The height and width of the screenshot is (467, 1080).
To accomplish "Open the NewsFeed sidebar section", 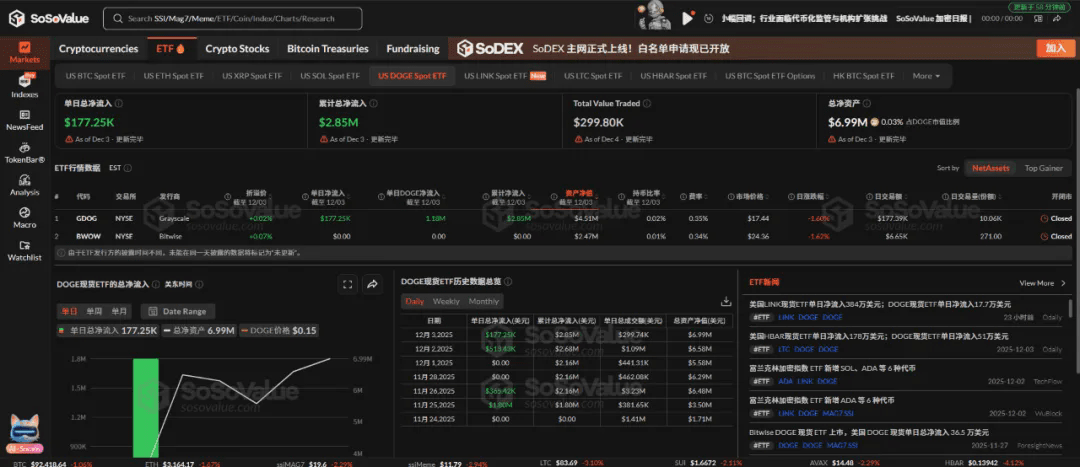I will pyautogui.click(x=24, y=120).
